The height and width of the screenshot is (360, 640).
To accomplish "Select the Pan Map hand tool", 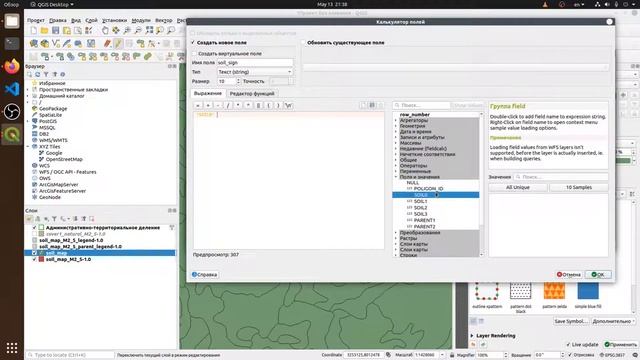I will click(x=105, y=31).
